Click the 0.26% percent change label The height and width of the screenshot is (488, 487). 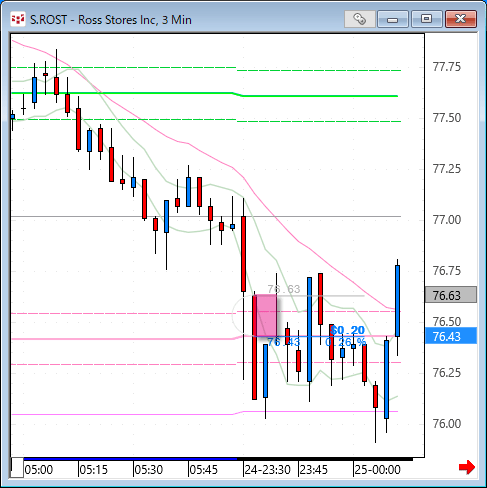pyautogui.click(x=346, y=342)
